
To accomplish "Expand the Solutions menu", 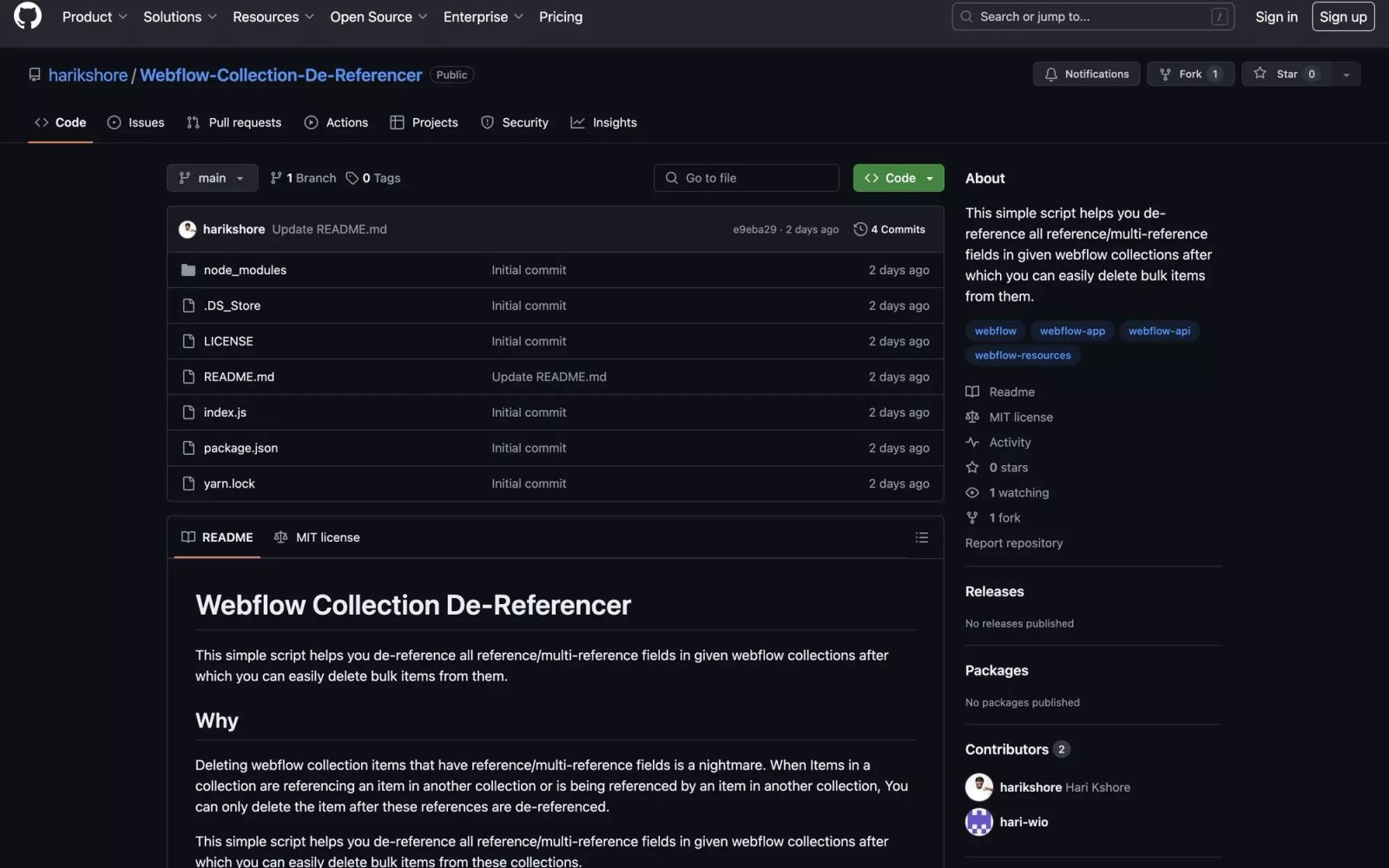I will [x=181, y=16].
